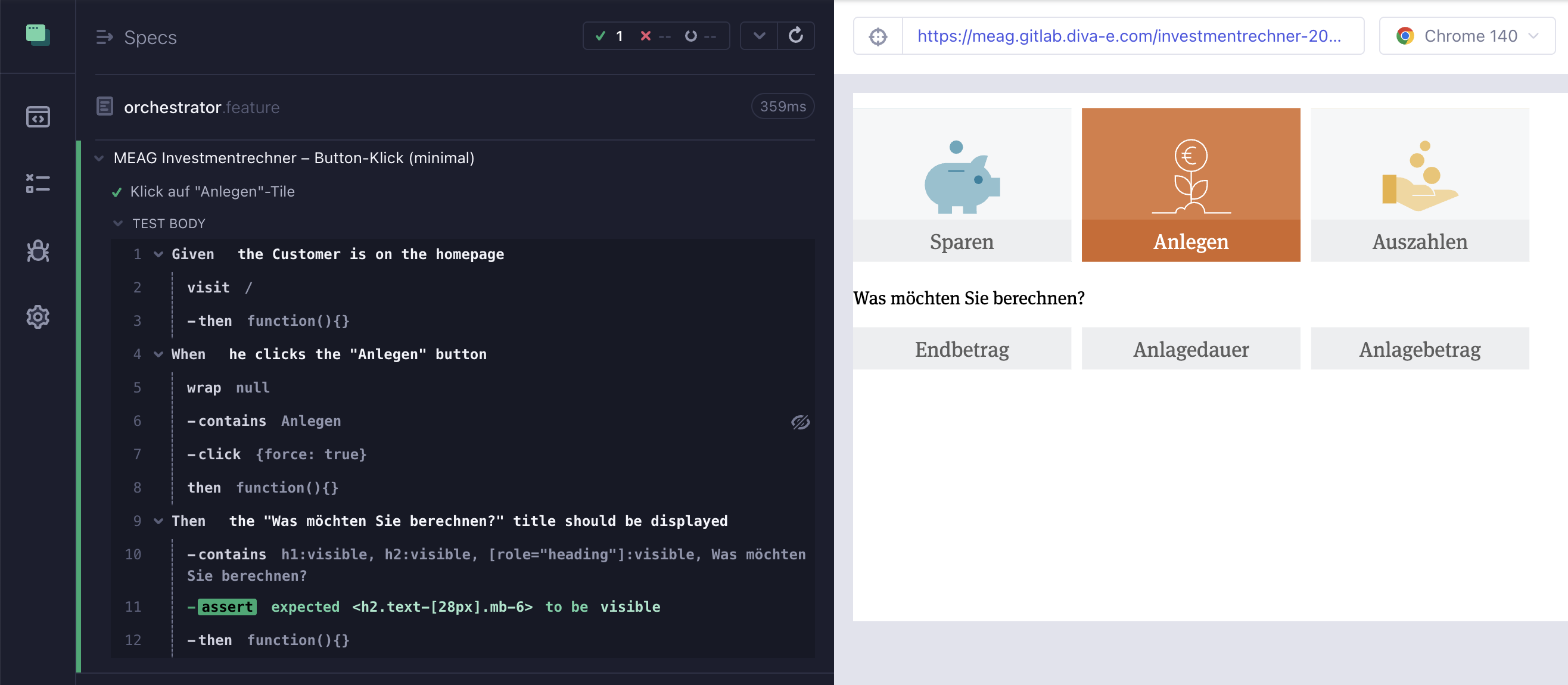Image resolution: width=1568 pixels, height=685 pixels.
Task: Rerun all tests with reload icon
Action: tap(795, 36)
